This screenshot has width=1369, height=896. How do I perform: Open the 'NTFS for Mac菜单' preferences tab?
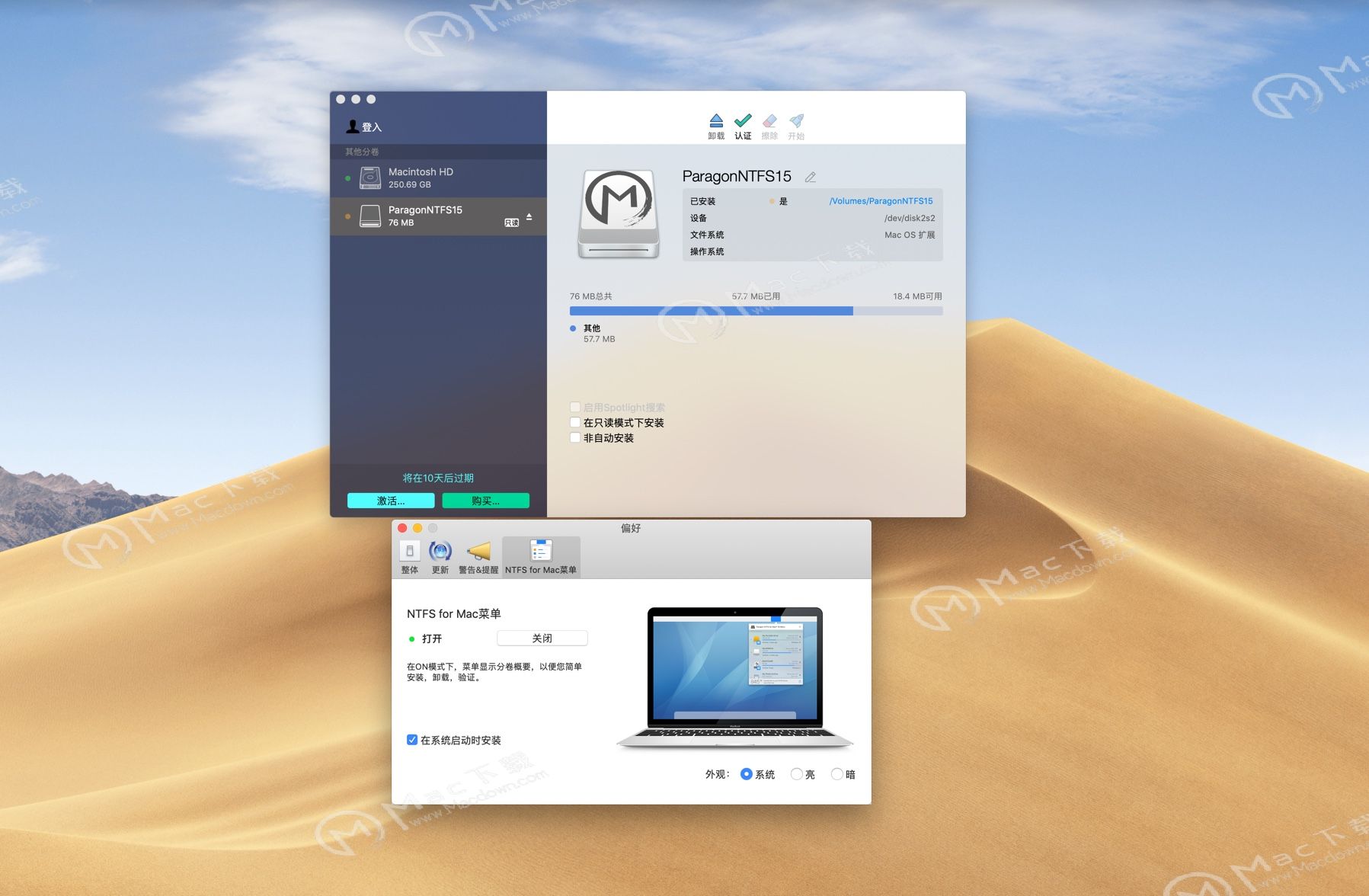pyautogui.click(x=541, y=557)
